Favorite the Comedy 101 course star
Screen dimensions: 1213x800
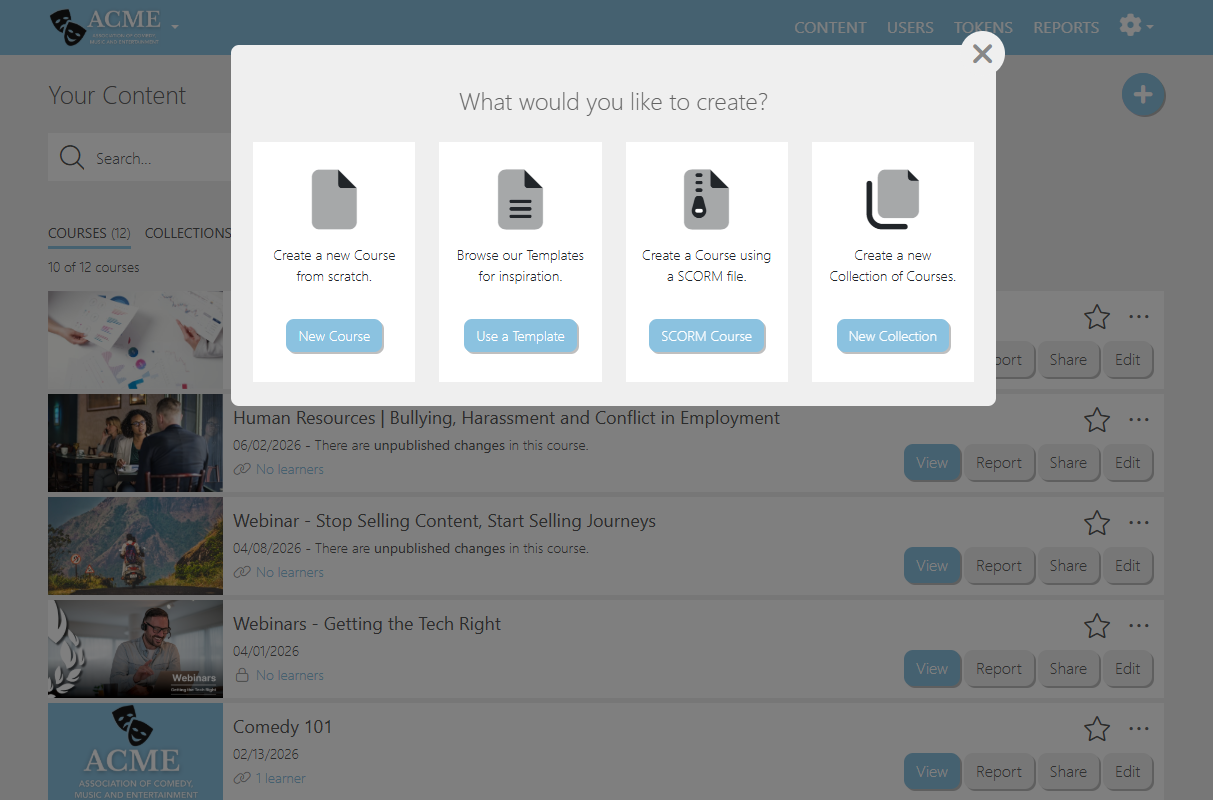coord(1097,729)
